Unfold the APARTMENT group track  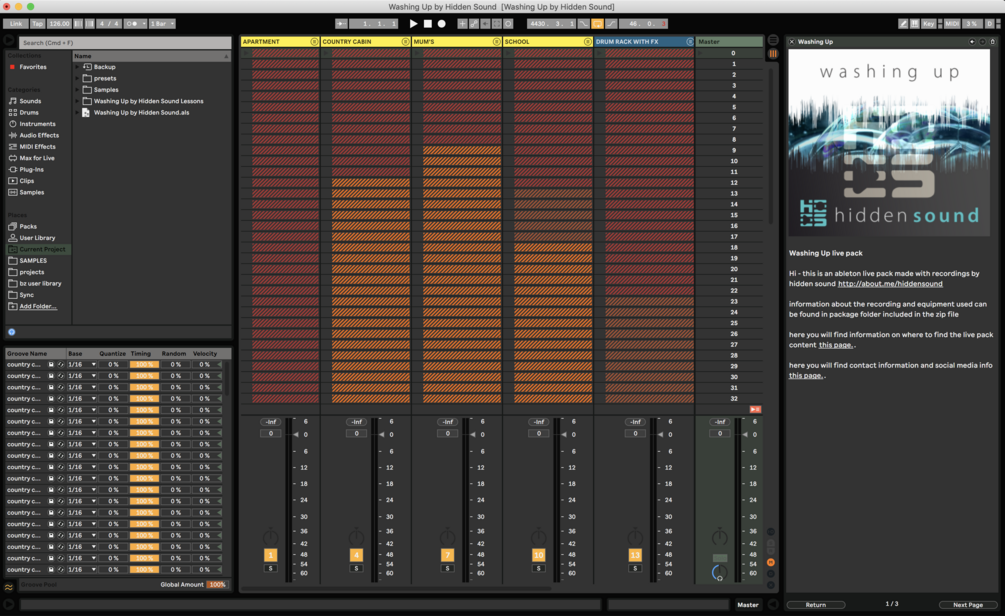pos(314,42)
